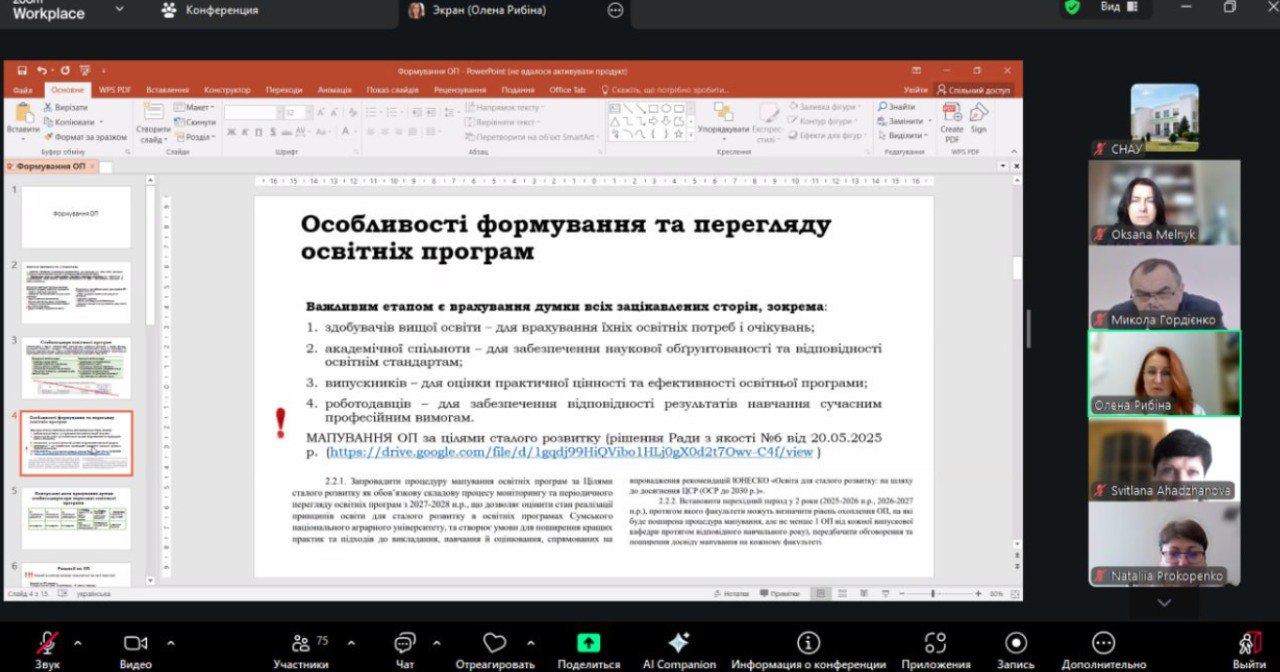The height and width of the screenshot is (672, 1280).
Task: Switch to the Animation ribbon tab in PowerPoint
Action: click(x=334, y=90)
